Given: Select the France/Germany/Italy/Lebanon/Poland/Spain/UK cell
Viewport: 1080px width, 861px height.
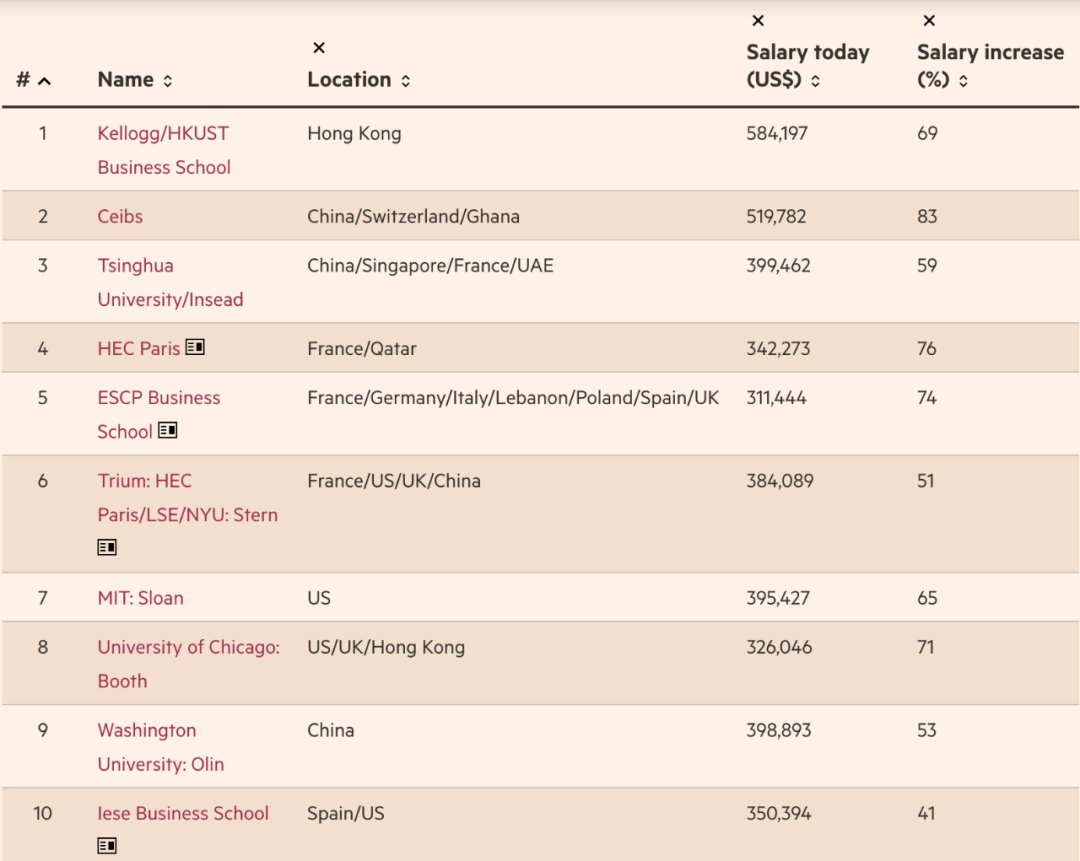Looking at the screenshot, I should click(x=513, y=398).
